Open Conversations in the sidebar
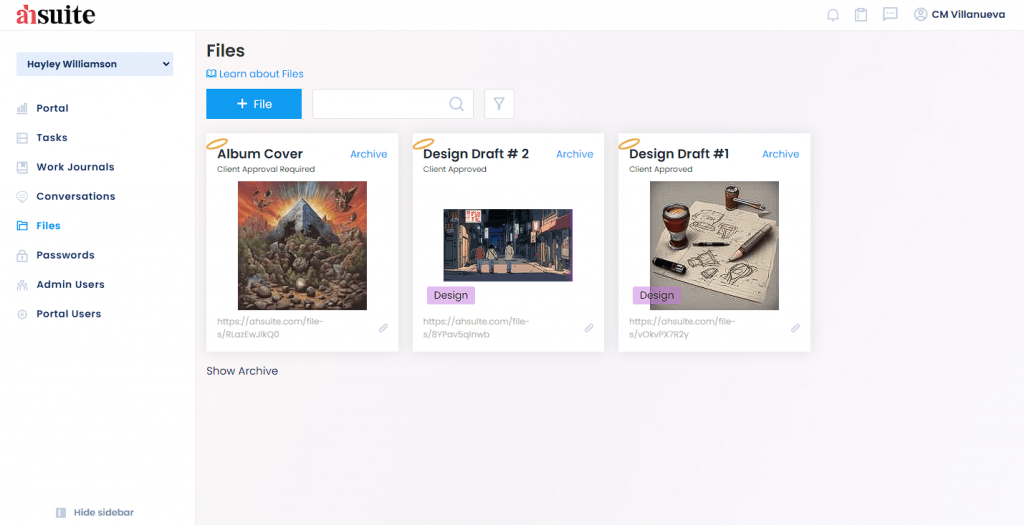 (75, 197)
